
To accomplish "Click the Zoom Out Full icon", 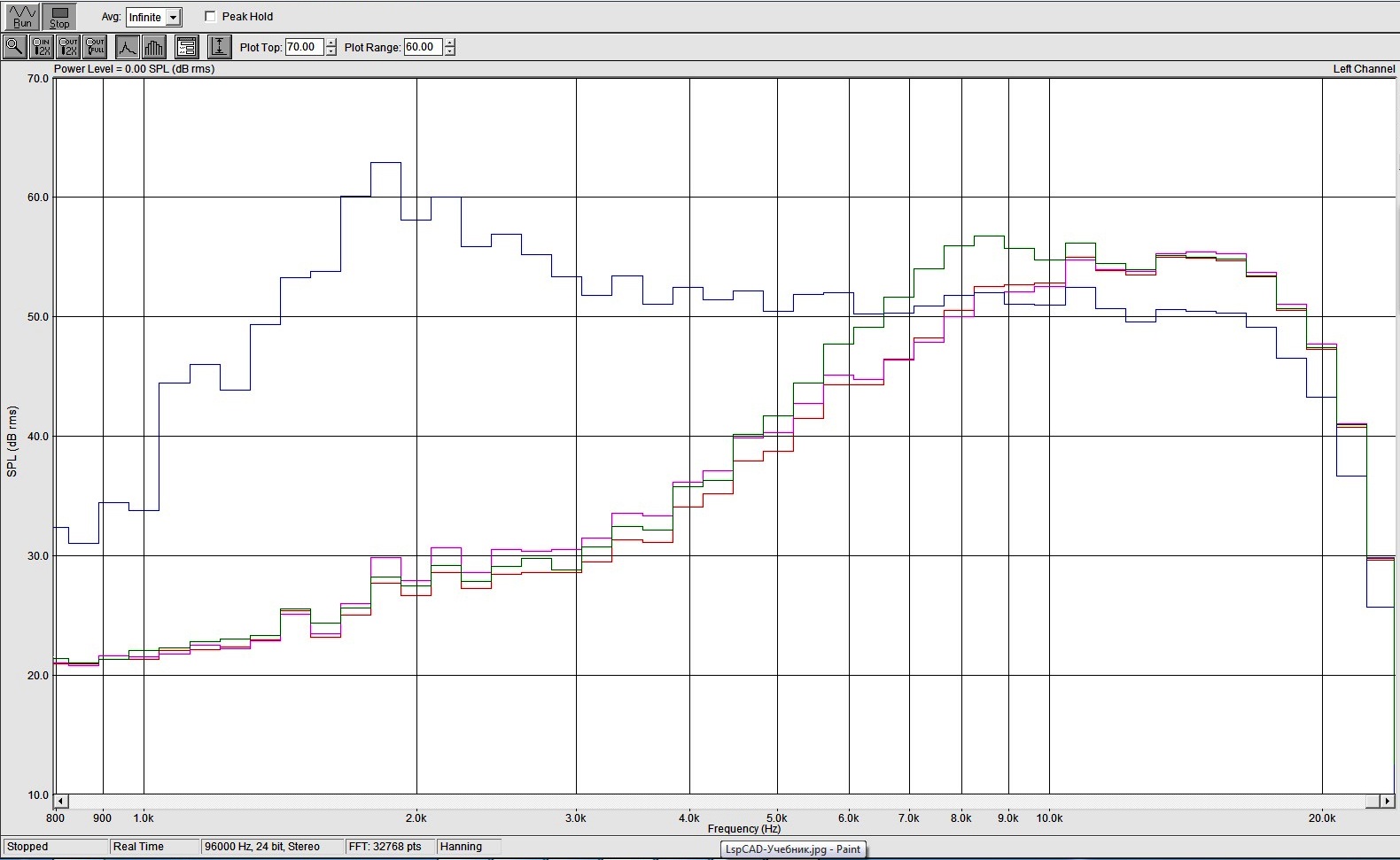I will coord(95,46).
